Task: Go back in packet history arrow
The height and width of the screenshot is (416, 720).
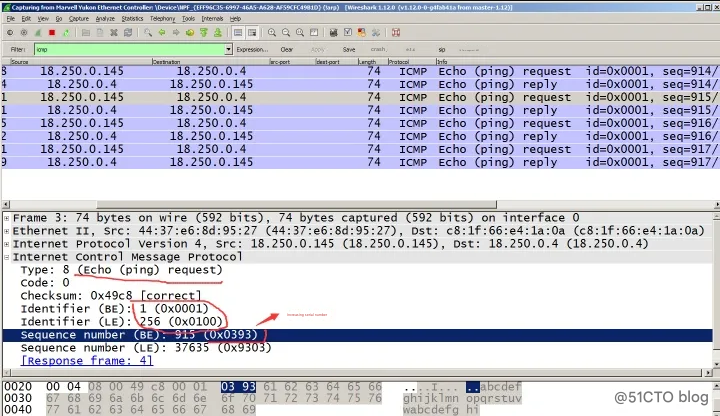Action: click(x=162, y=33)
